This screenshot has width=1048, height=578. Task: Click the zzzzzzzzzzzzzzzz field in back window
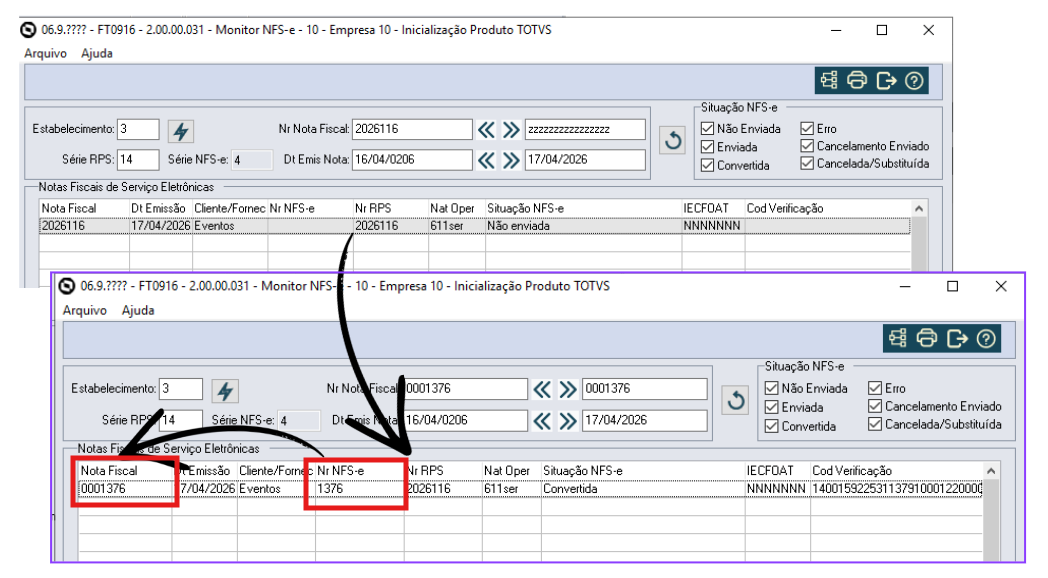pyautogui.click(x=585, y=129)
